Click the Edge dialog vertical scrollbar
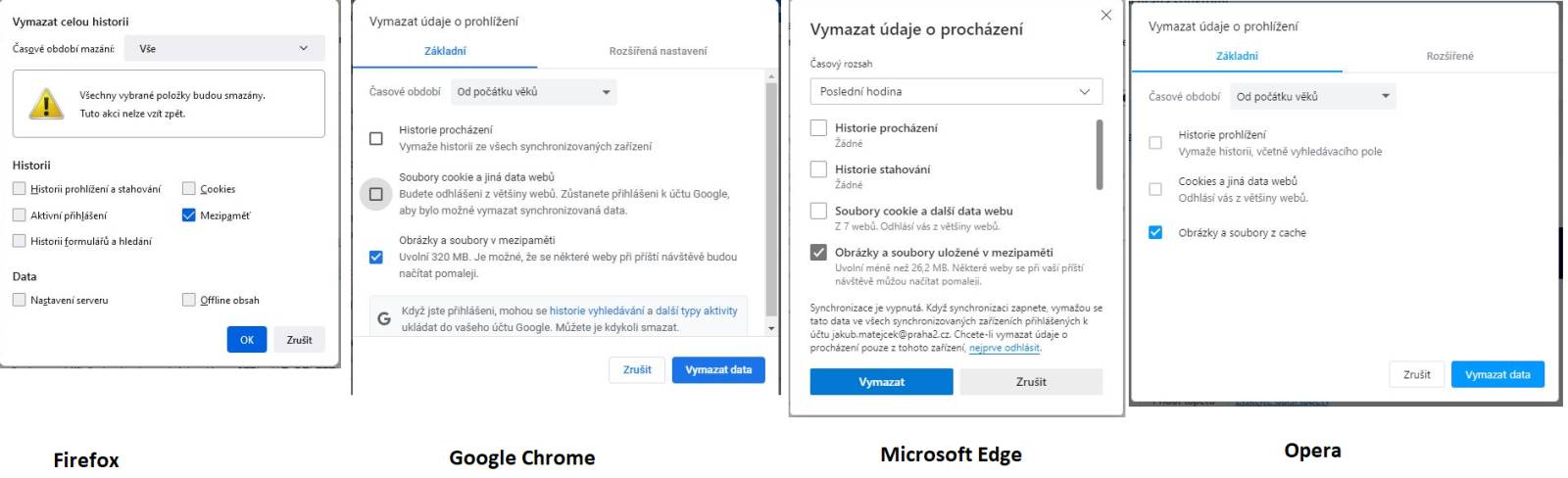Image resolution: width=1568 pixels, height=478 pixels. click(1099, 154)
